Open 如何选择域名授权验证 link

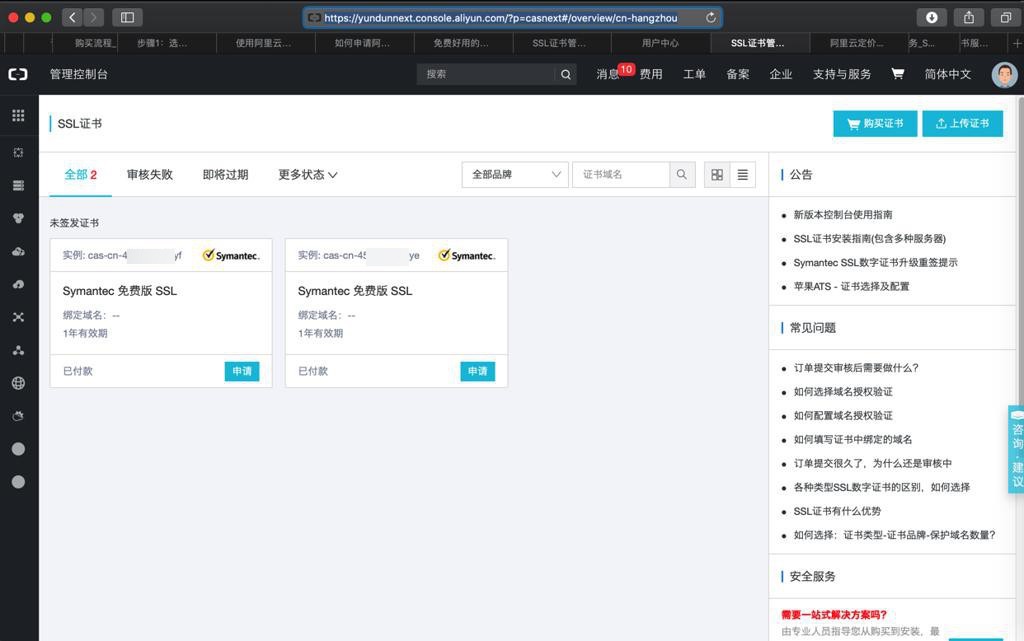tap(842, 392)
